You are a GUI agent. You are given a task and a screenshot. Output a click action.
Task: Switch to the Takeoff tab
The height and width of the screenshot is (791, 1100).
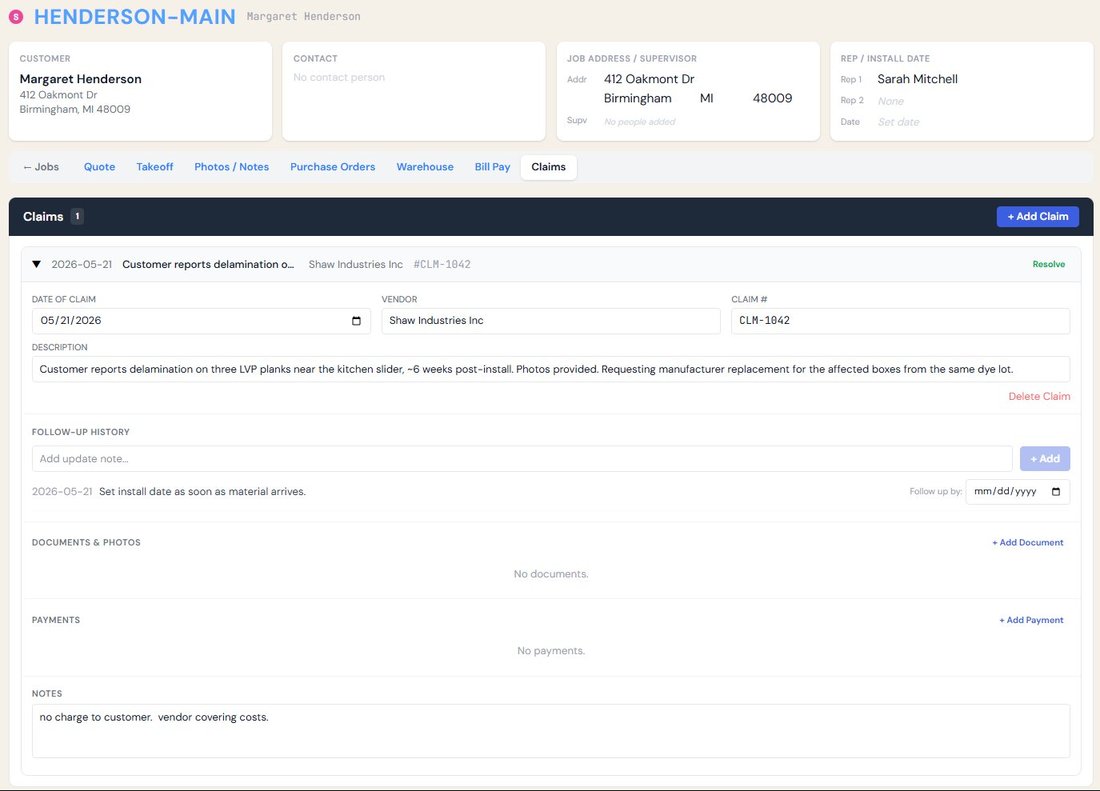tap(154, 167)
